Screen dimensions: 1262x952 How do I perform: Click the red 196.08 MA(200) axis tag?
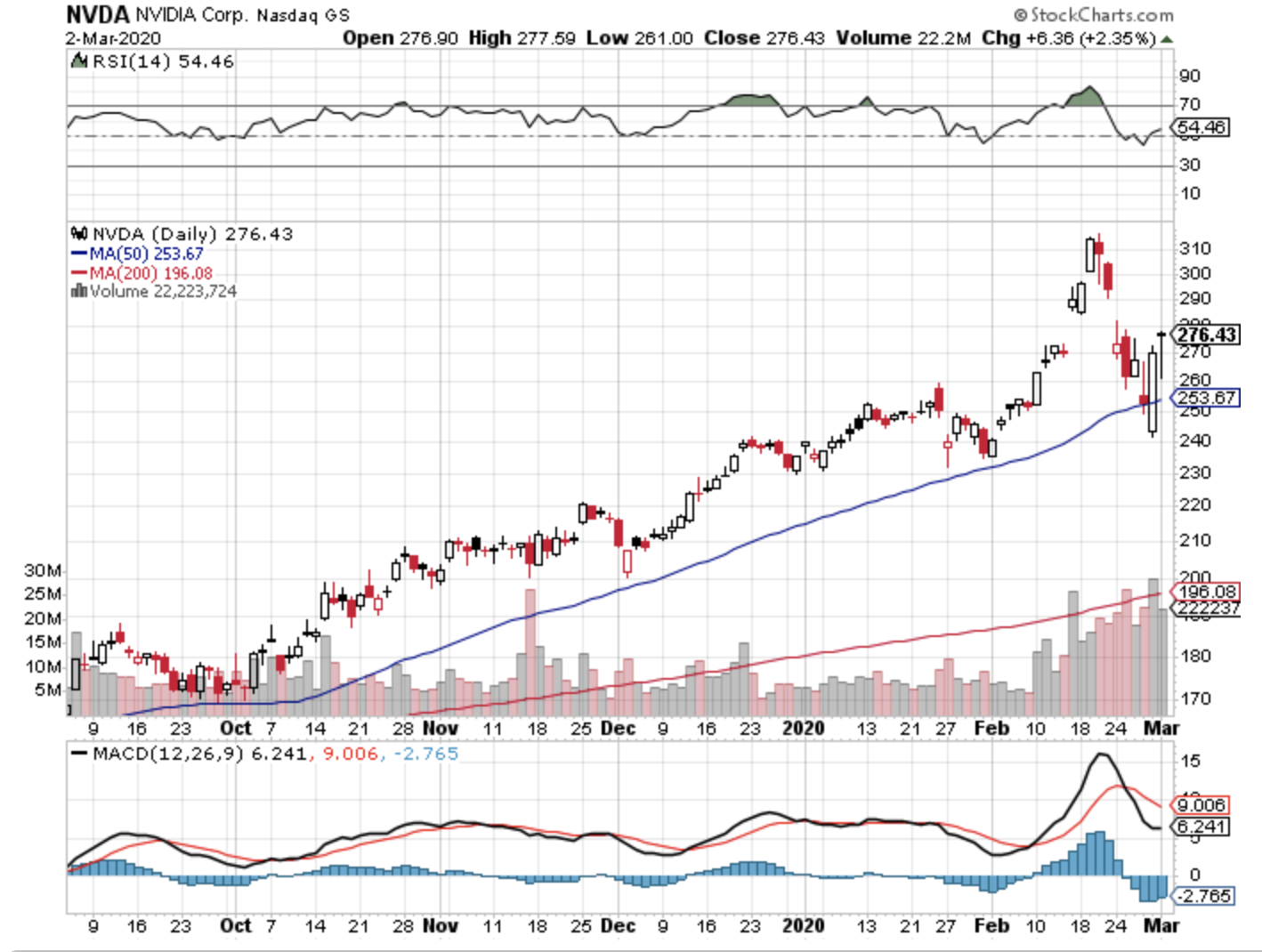[1207, 592]
